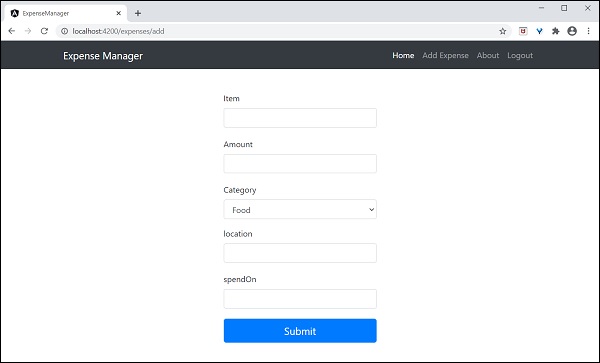Go to the About page link
Viewport: 600px width, 363px height.
coord(488,55)
